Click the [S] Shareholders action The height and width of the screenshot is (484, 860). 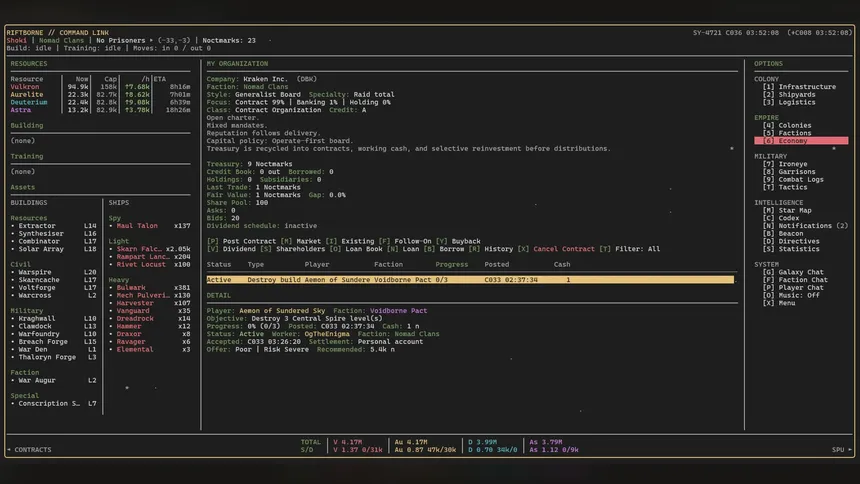pyautogui.click(x=292, y=249)
